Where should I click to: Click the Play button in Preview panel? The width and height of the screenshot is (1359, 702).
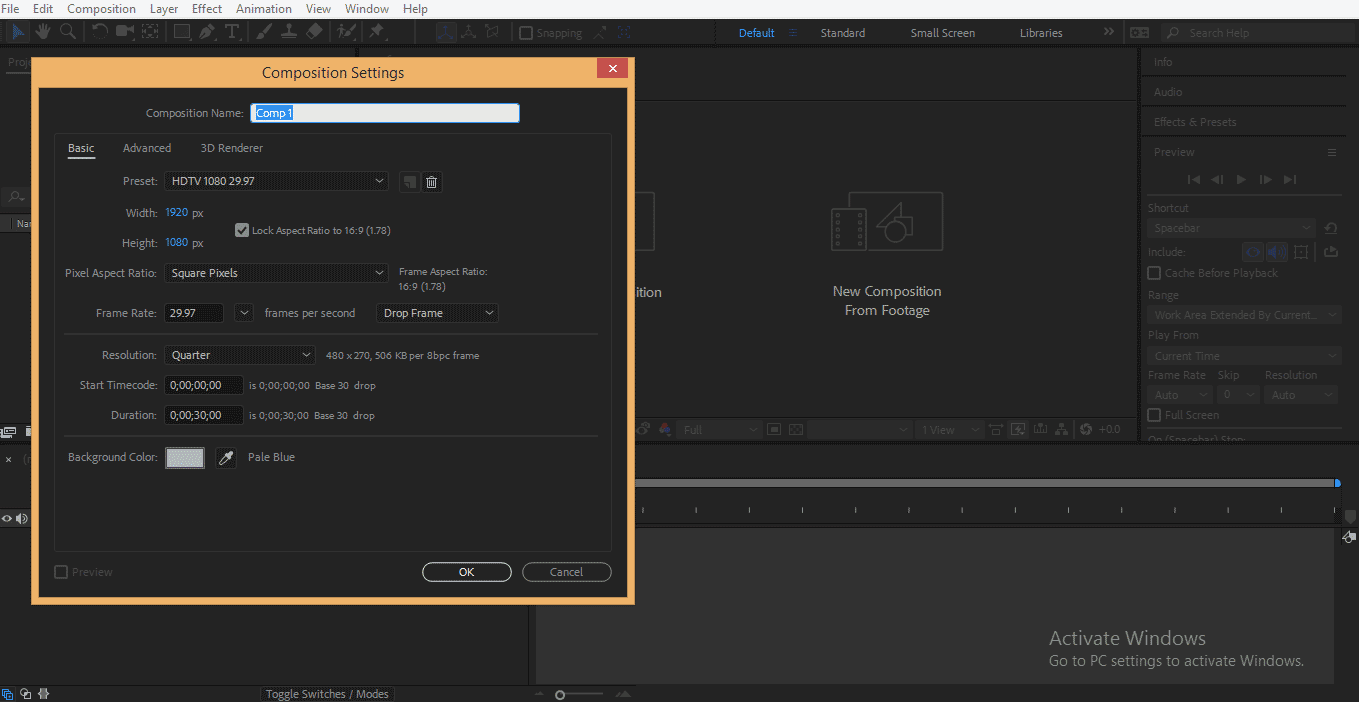point(1241,180)
